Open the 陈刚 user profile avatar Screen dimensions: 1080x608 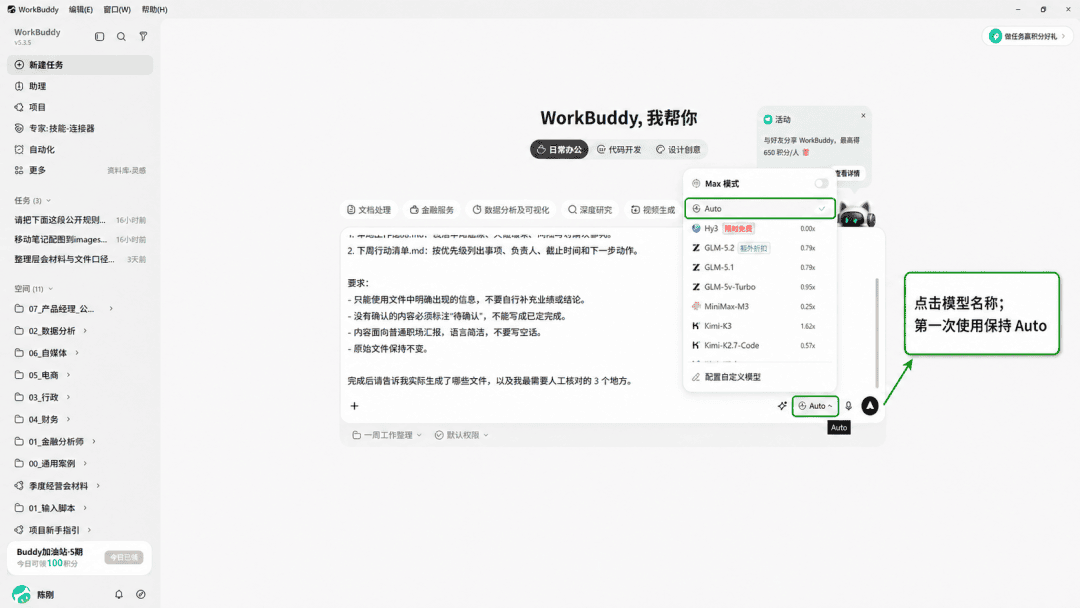(21, 594)
